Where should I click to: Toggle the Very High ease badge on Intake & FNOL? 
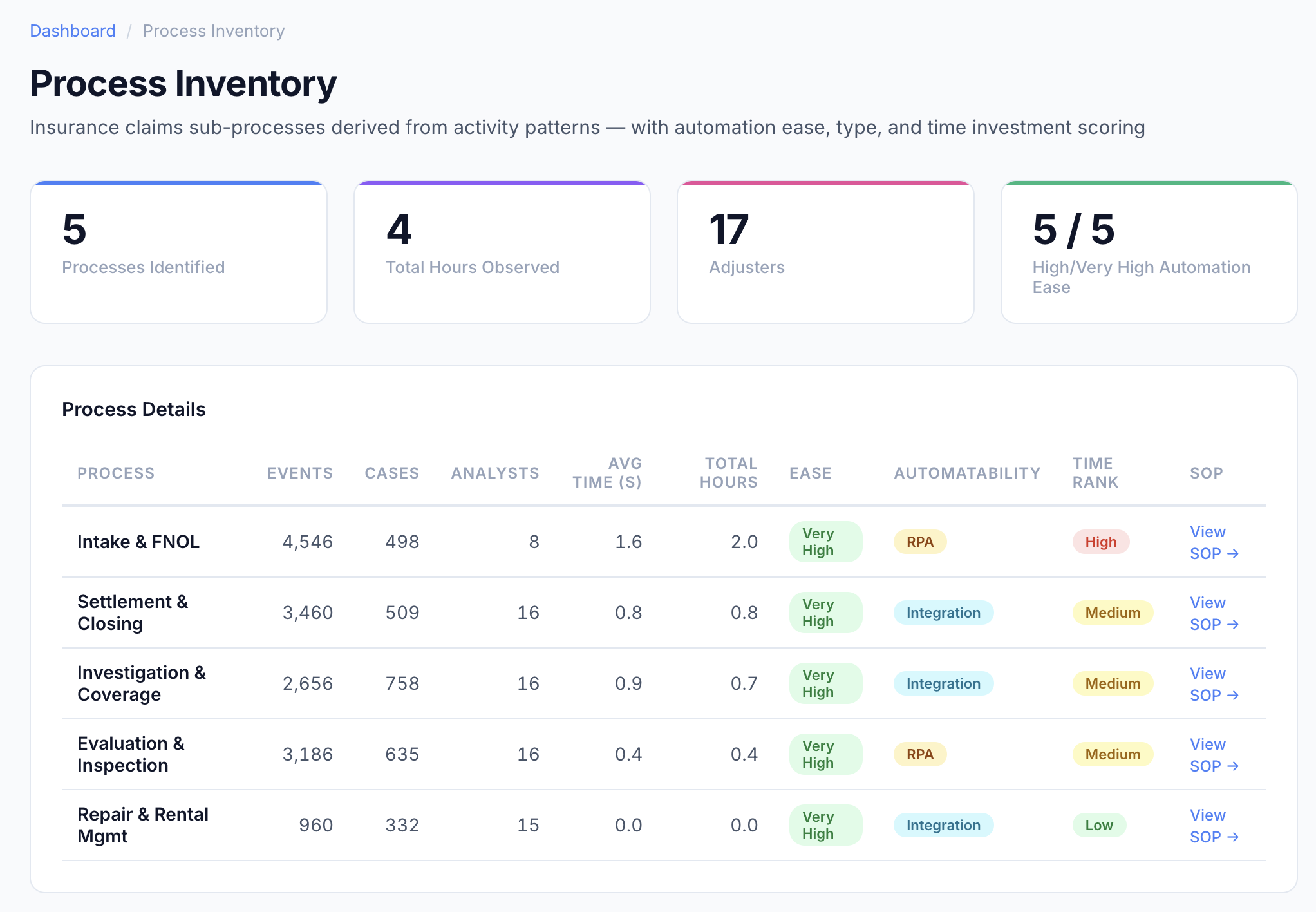825,542
